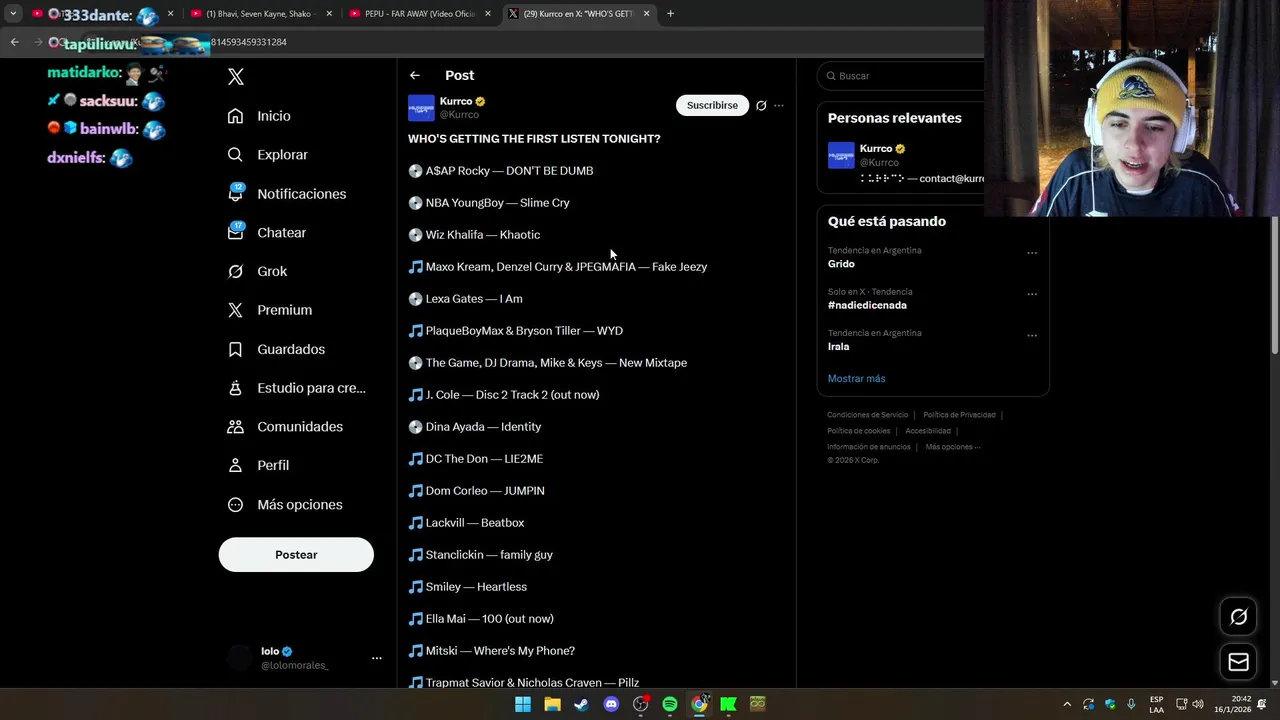1280x720 pixels.
Task: Open the new tab plus button
Action: [x=670, y=14]
